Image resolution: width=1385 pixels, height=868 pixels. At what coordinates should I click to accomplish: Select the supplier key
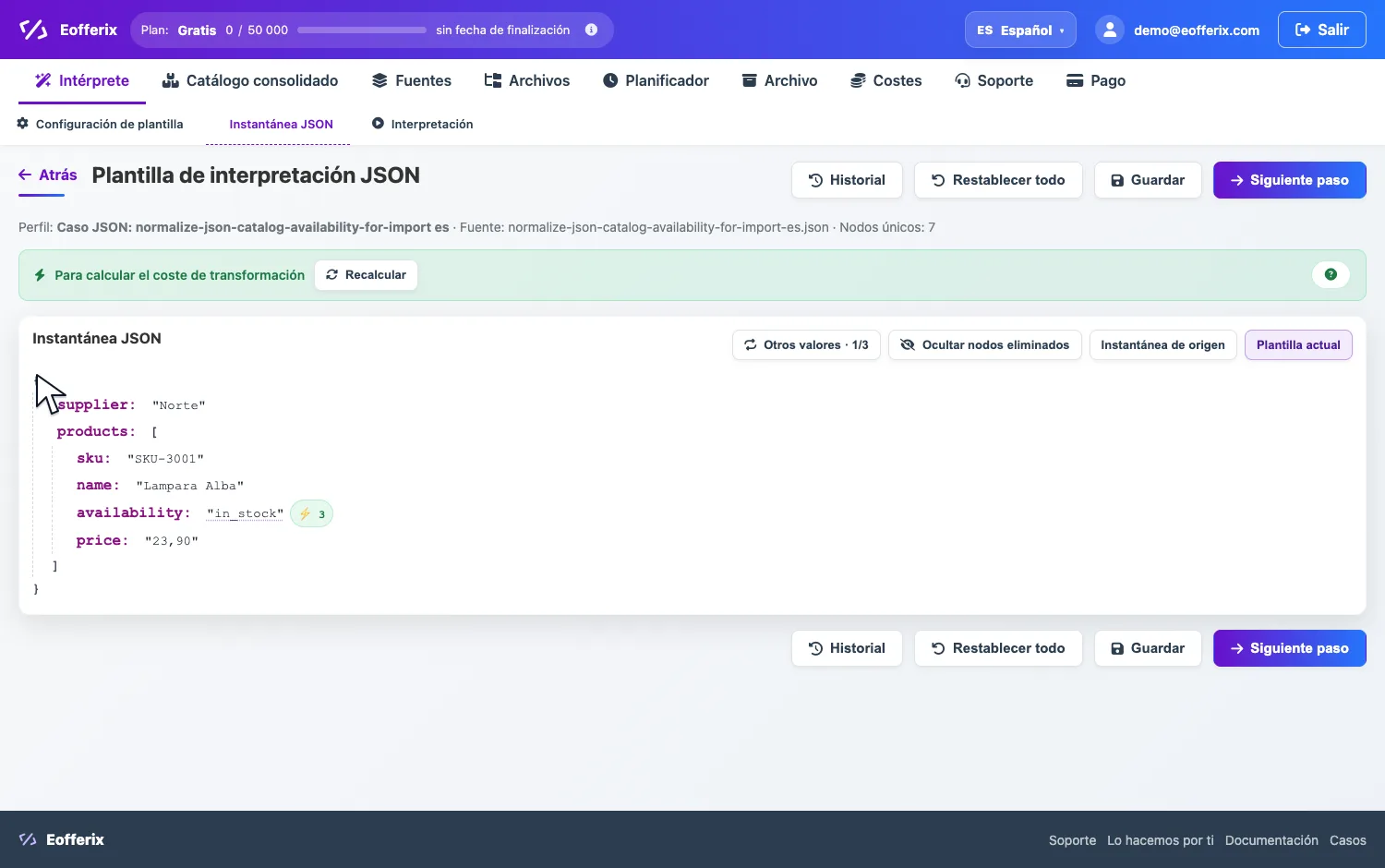click(x=96, y=404)
